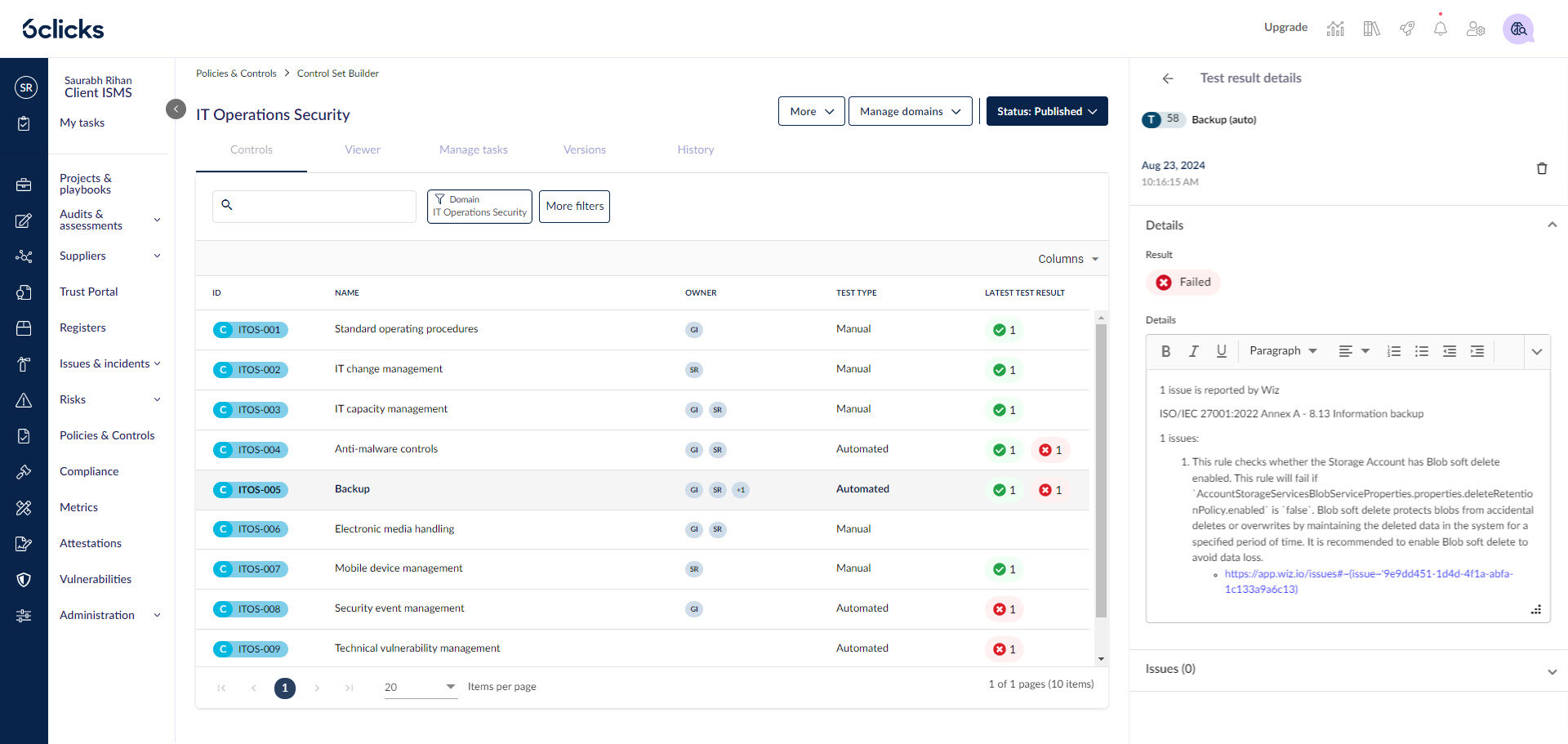Click the back arrow in Test result details
The width and height of the screenshot is (1568, 744).
click(1167, 78)
